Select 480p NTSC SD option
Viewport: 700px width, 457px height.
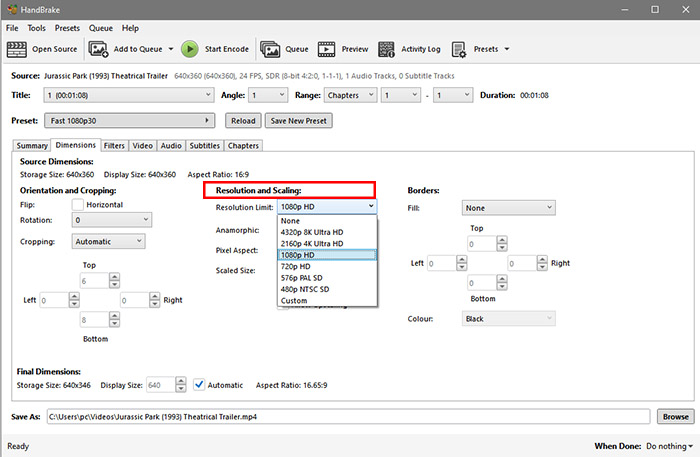(x=327, y=289)
